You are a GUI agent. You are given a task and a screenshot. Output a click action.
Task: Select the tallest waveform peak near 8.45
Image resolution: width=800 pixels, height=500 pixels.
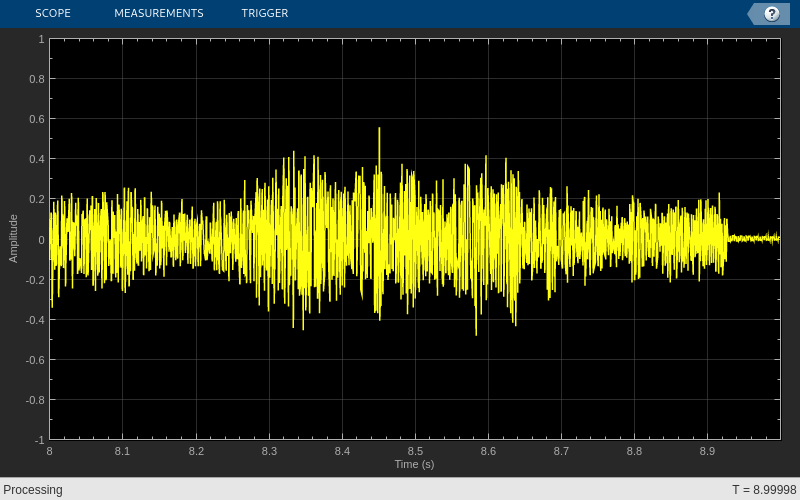coord(379,131)
